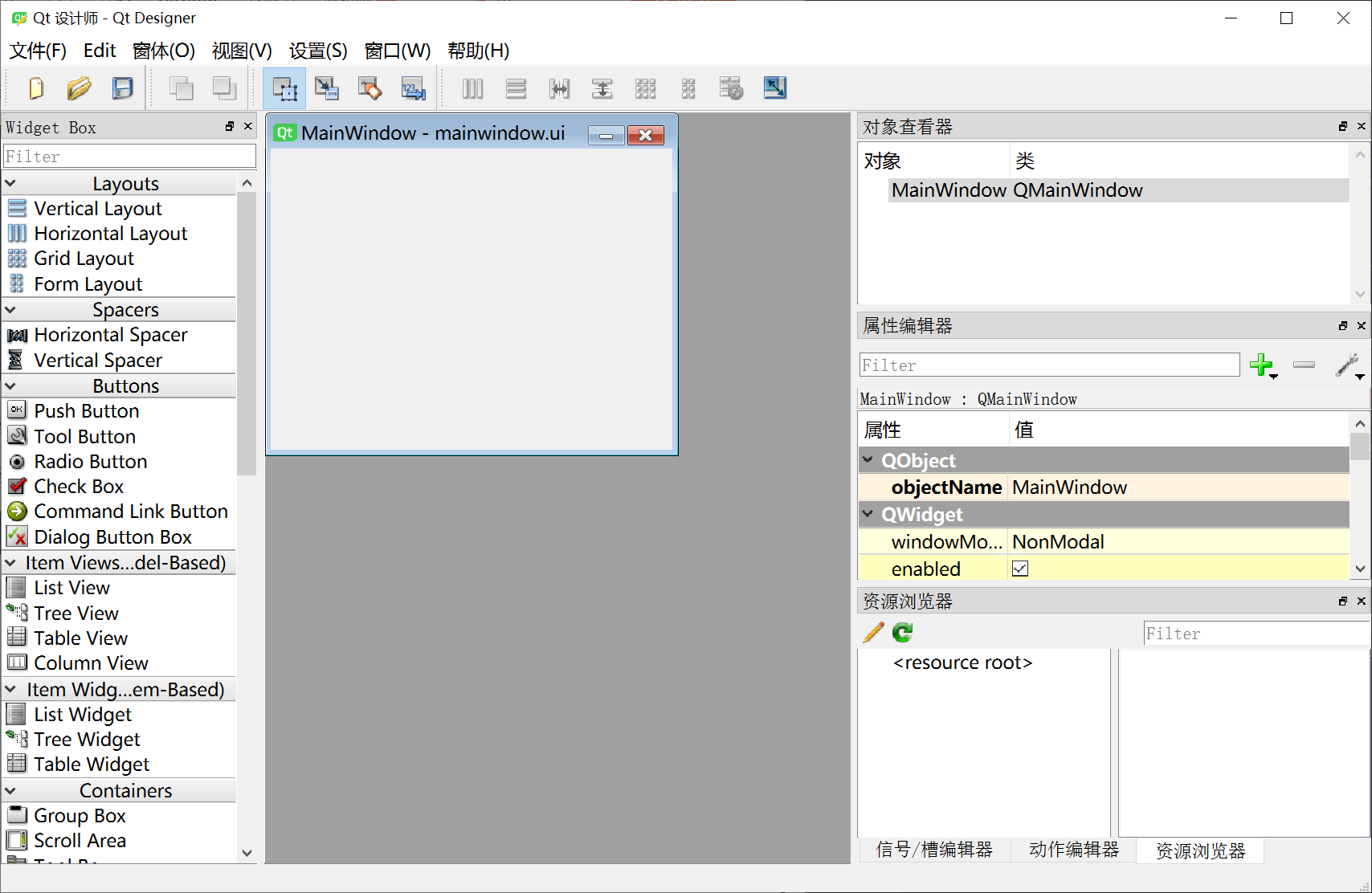Float the 对象查看器 panel
Viewport: 1372px width, 893px height.
pos(1343,126)
